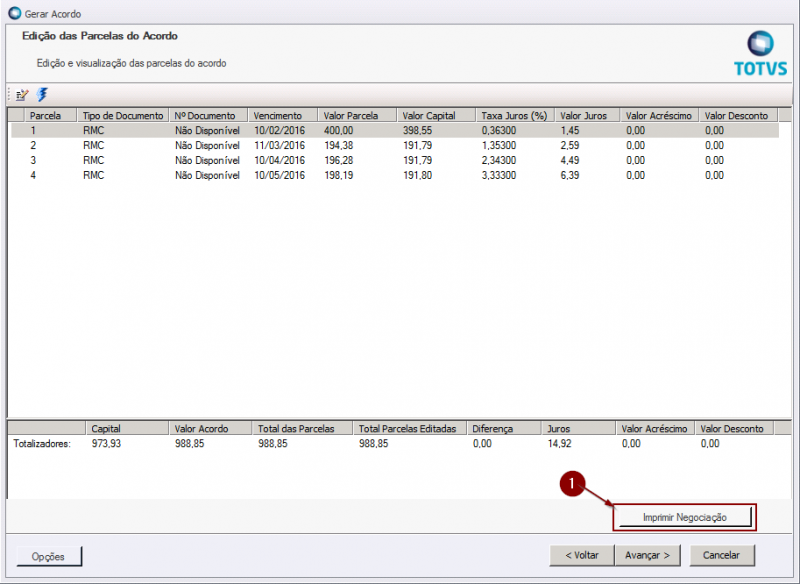Click the 400,00 Valor Parcela cell
The height and width of the screenshot is (584, 800).
(339, 131)
